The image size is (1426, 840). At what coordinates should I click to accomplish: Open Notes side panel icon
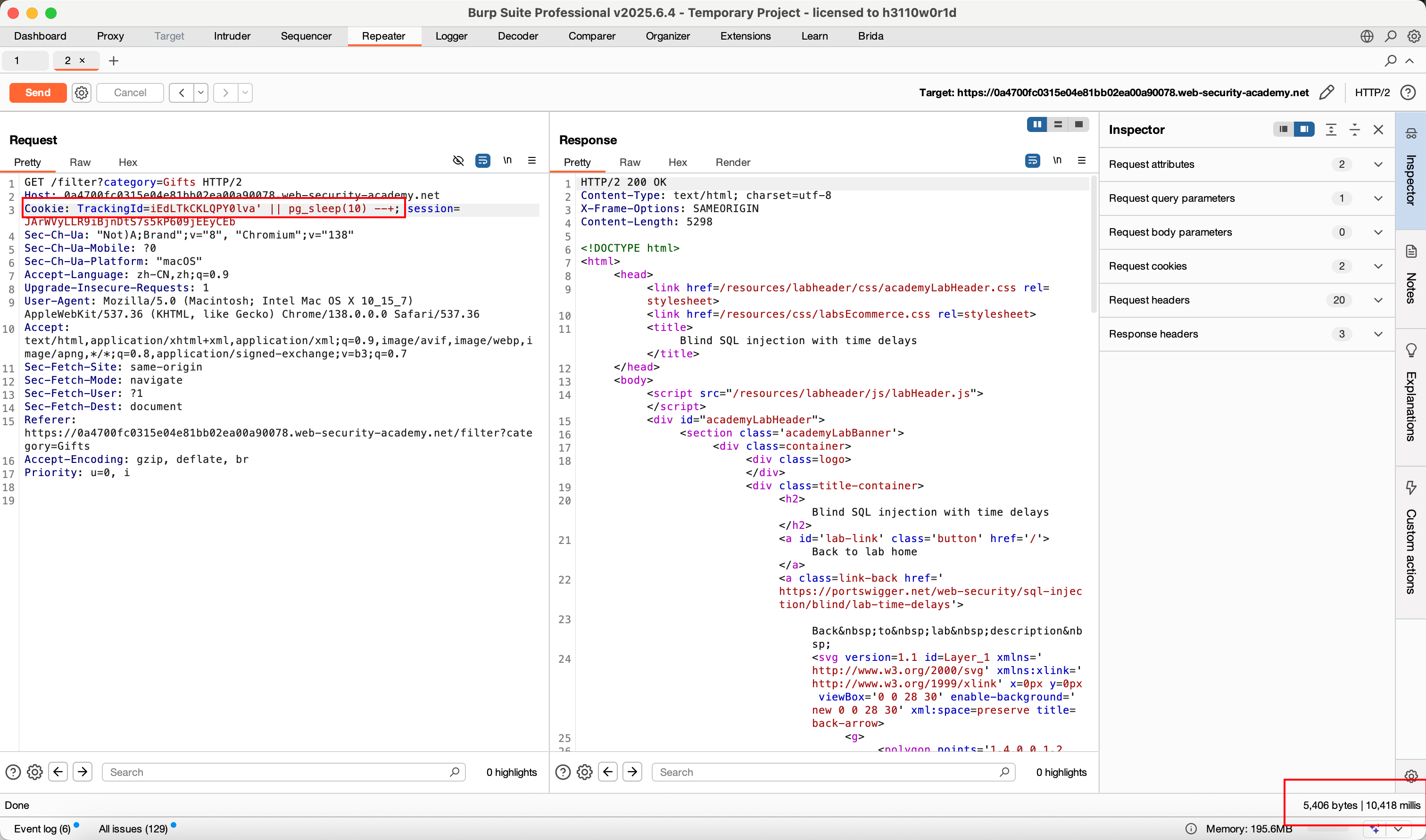coord(1411,251)
